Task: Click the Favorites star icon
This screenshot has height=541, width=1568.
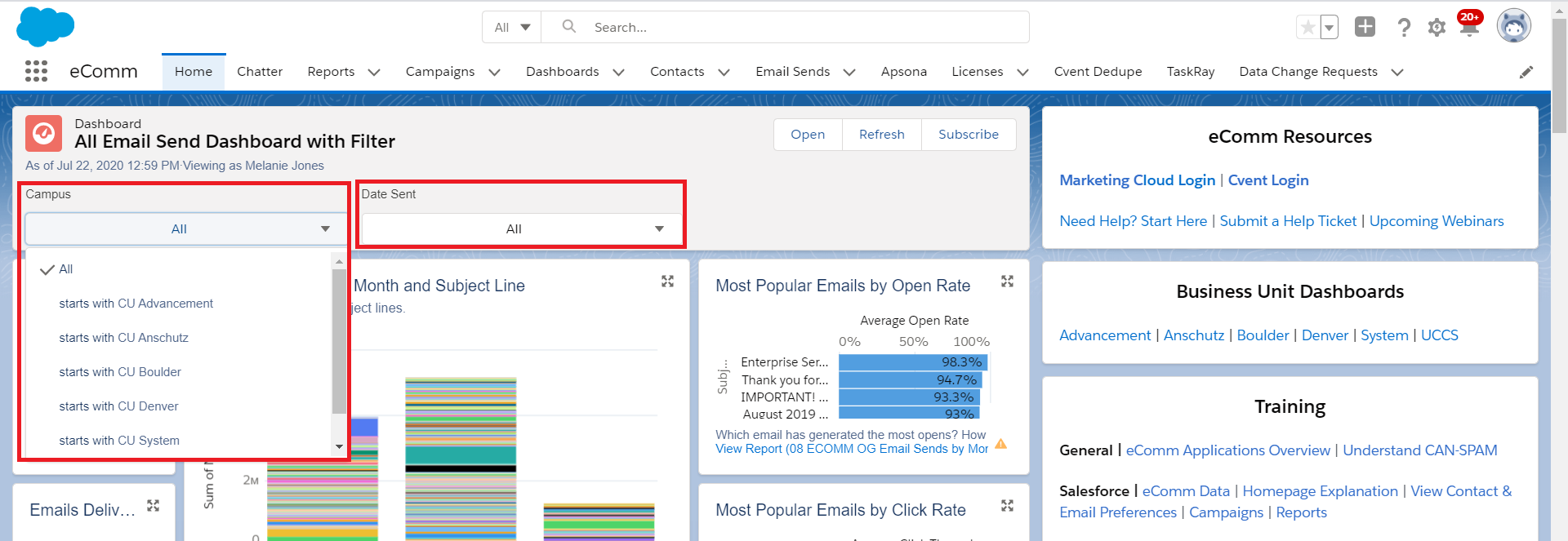Action: click(1307, 28)
